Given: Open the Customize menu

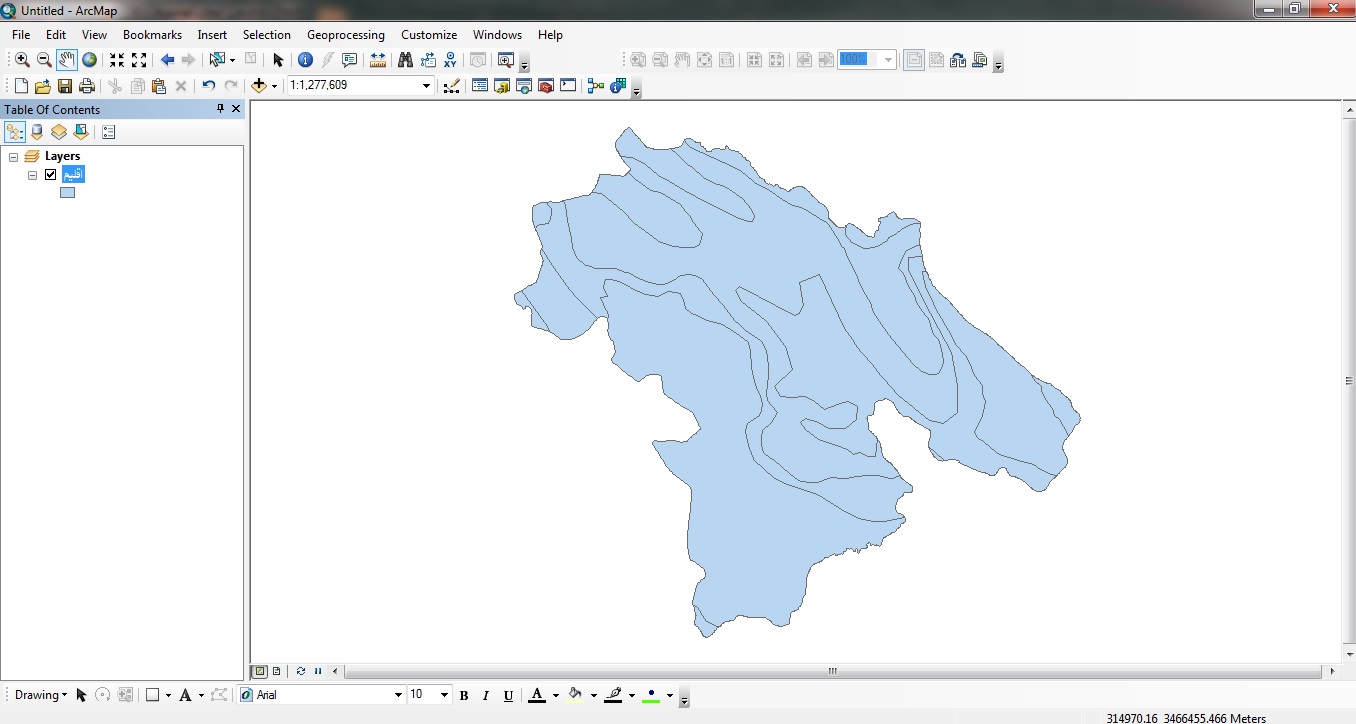Looking at the screenshot, I should 429,35.
